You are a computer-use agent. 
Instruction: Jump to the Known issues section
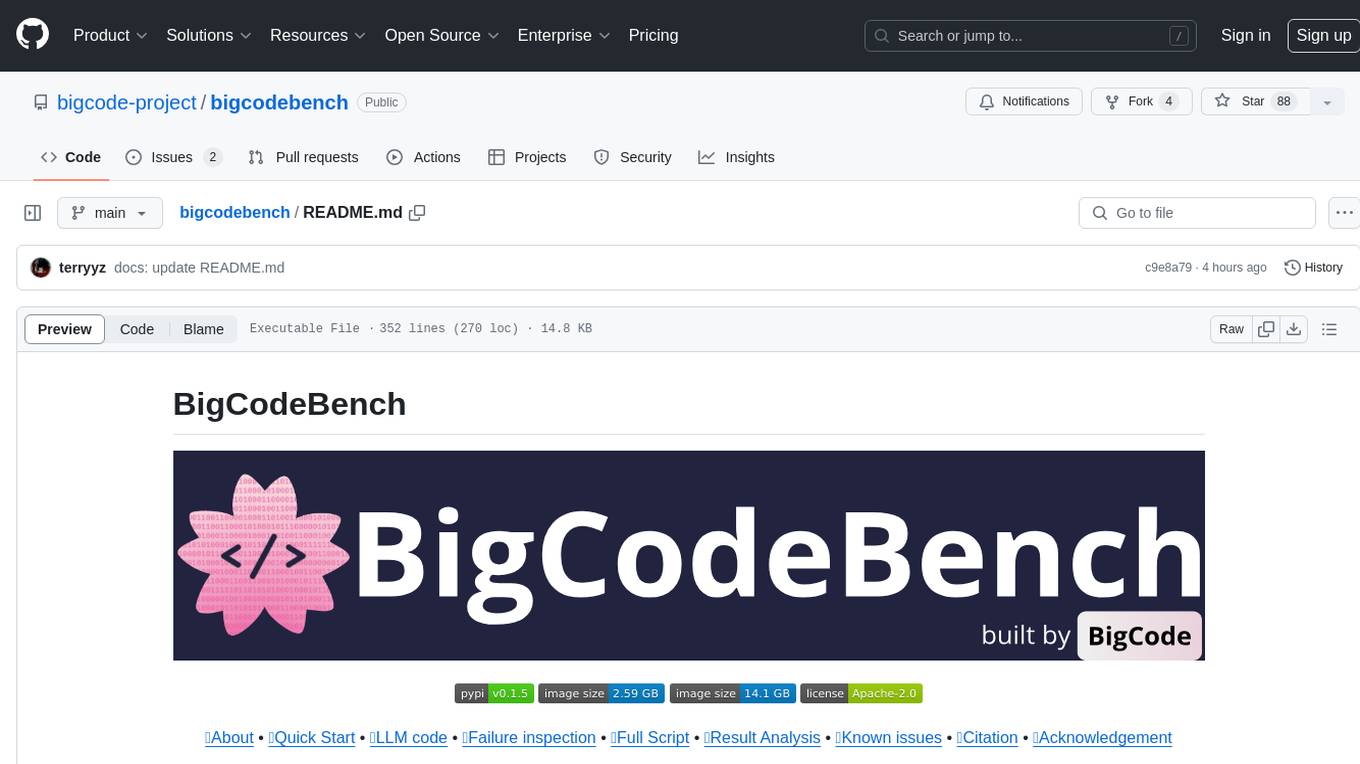(x=888, y=737)
